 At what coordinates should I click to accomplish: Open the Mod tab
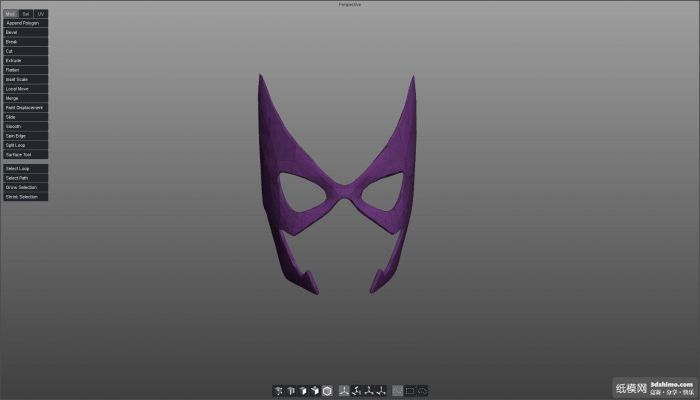click(10, 14)
